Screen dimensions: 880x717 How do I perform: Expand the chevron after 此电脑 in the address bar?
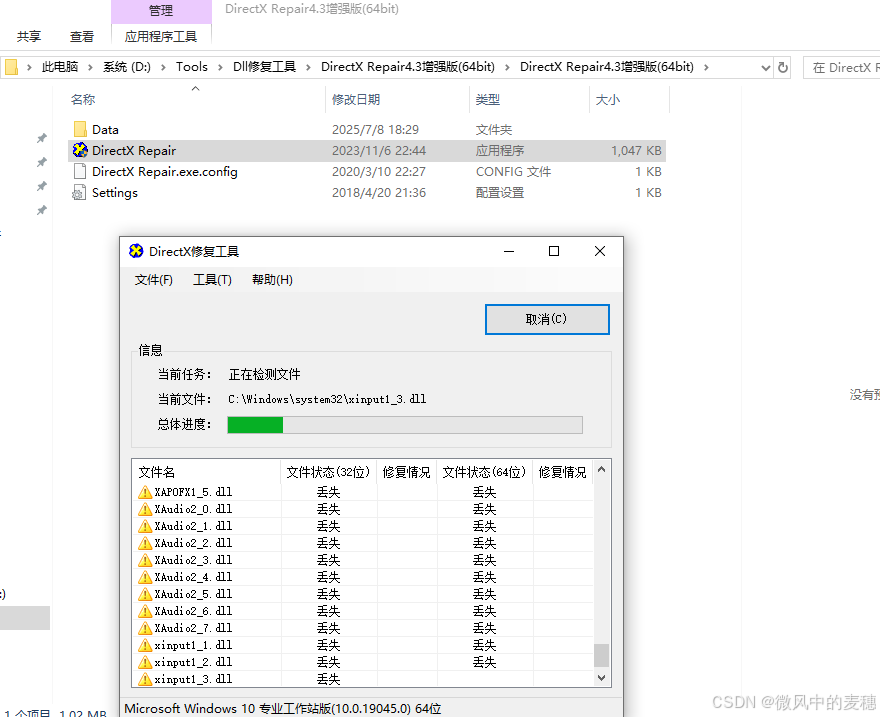point(90,67)
